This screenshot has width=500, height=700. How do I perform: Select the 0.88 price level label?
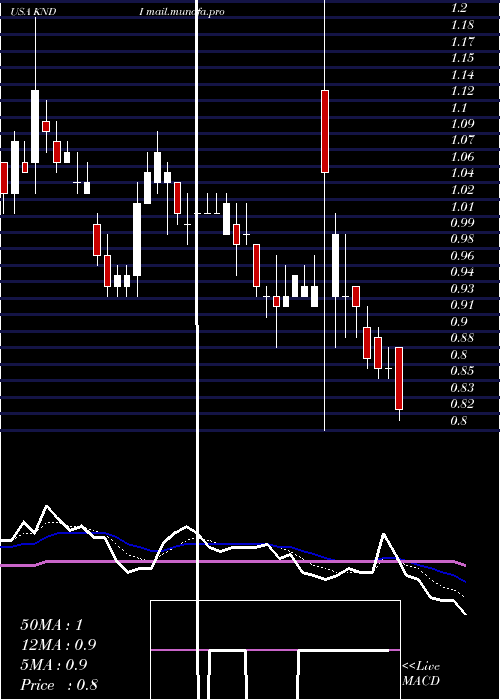[x=462, y=338]
